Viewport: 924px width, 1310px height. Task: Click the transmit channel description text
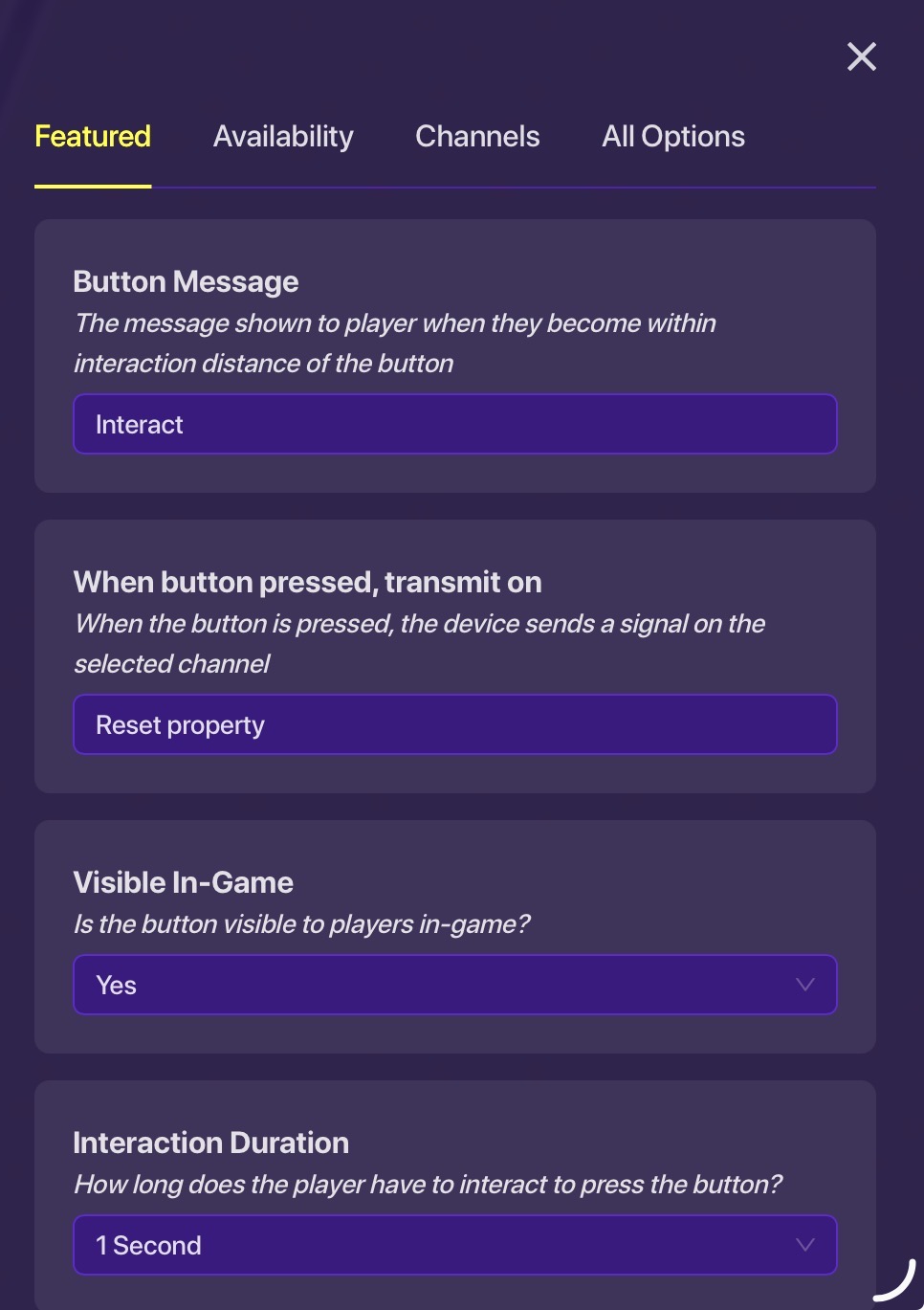tap(419, 644)
